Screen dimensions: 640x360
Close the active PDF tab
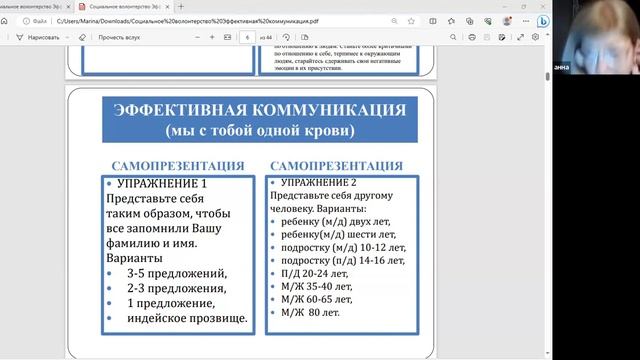click(x=167, y=7)
